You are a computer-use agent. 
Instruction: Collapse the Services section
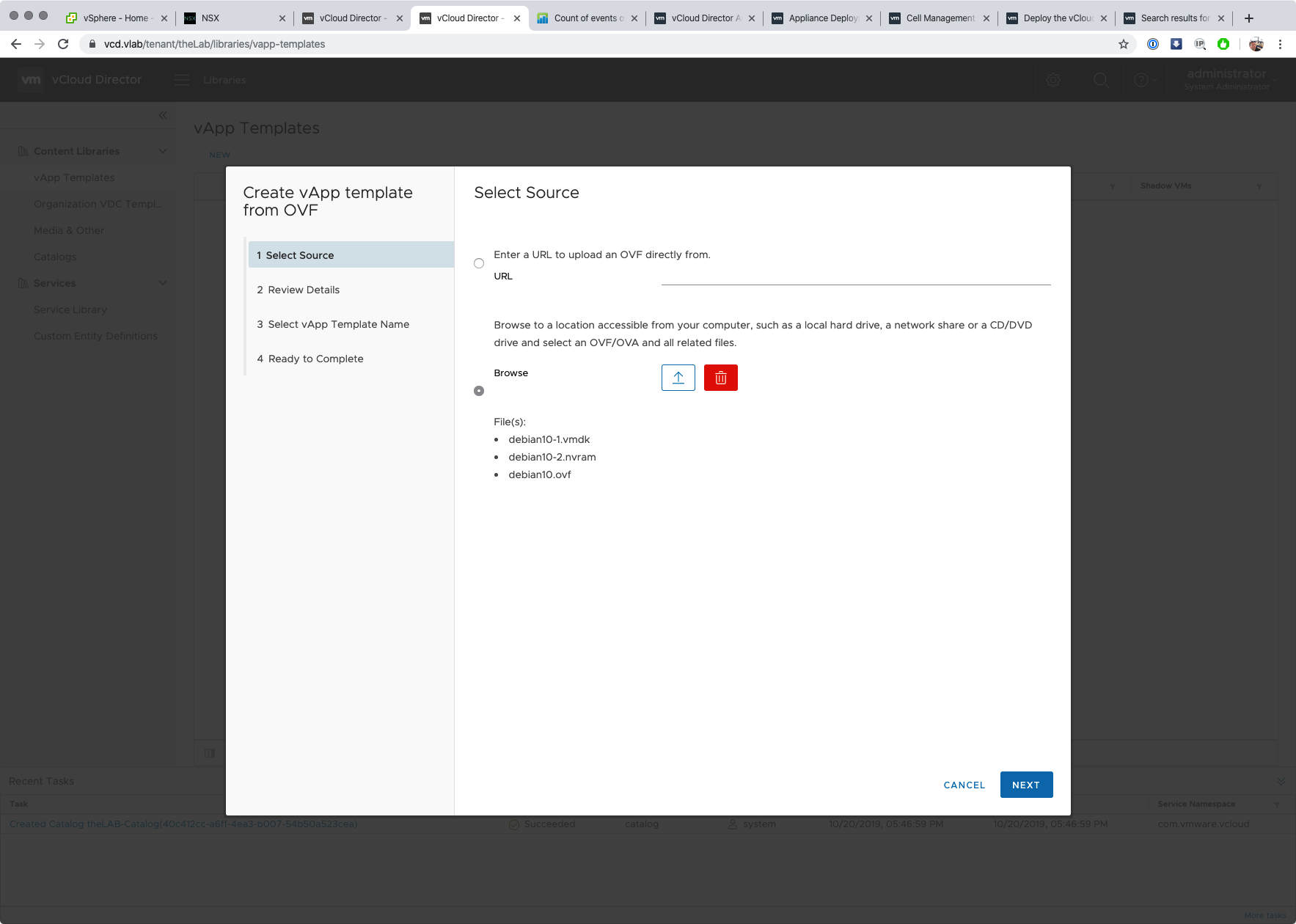pyautogui.click(x=163, y=283)
